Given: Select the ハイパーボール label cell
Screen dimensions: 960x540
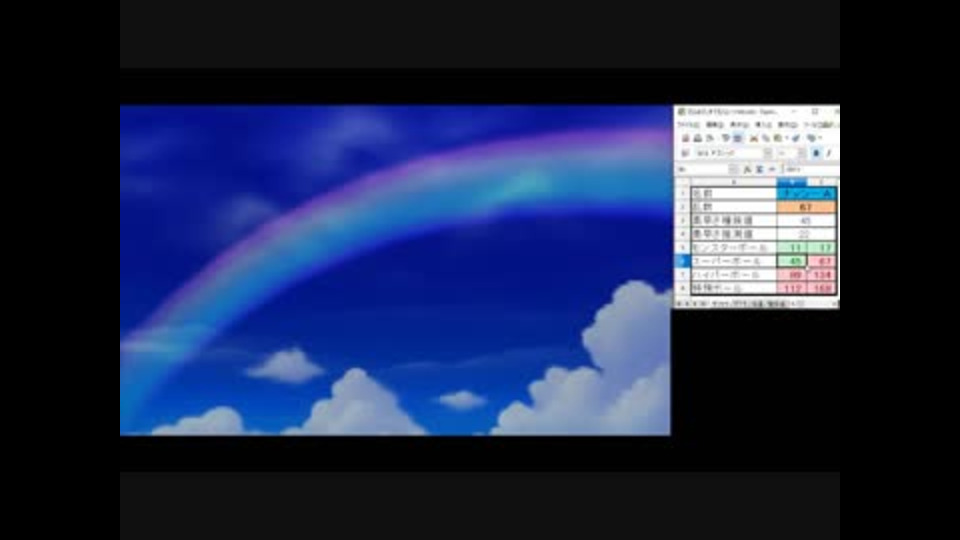Looking at the screenshot, I should pos(733,275).
